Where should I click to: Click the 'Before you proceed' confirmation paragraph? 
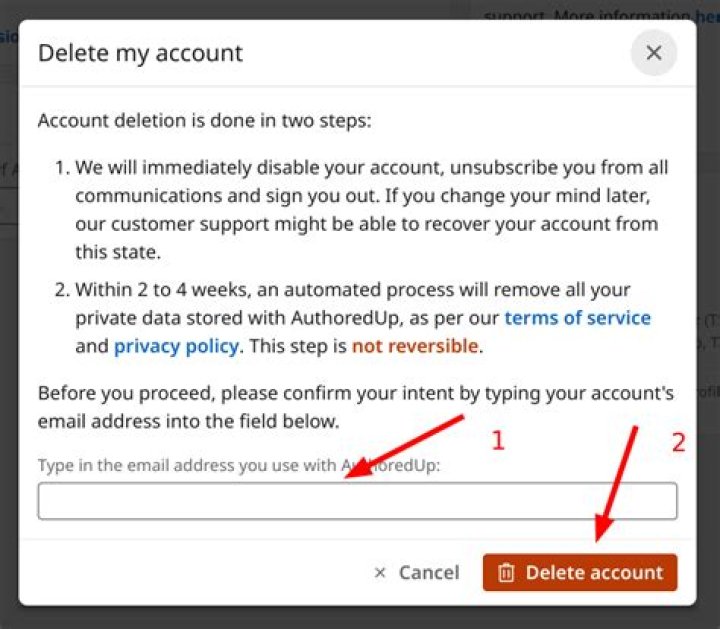pos(355,407)
